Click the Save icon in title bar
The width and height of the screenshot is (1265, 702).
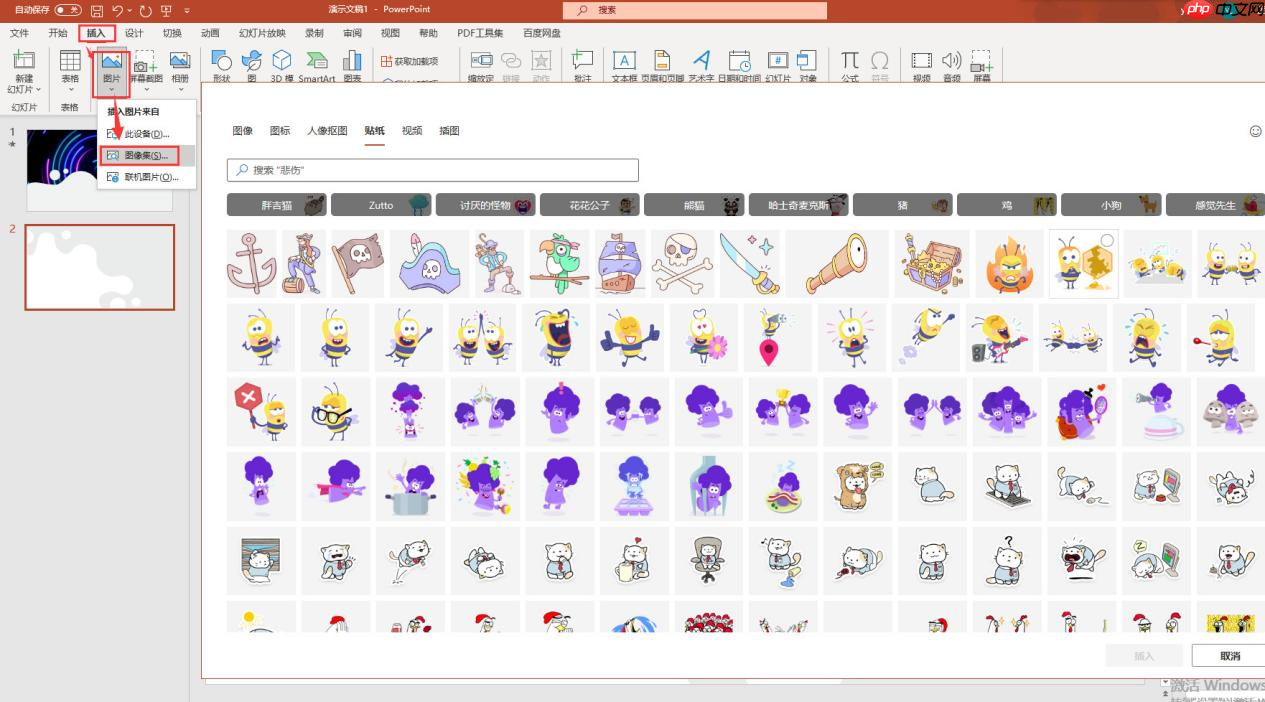click(97, 10)
